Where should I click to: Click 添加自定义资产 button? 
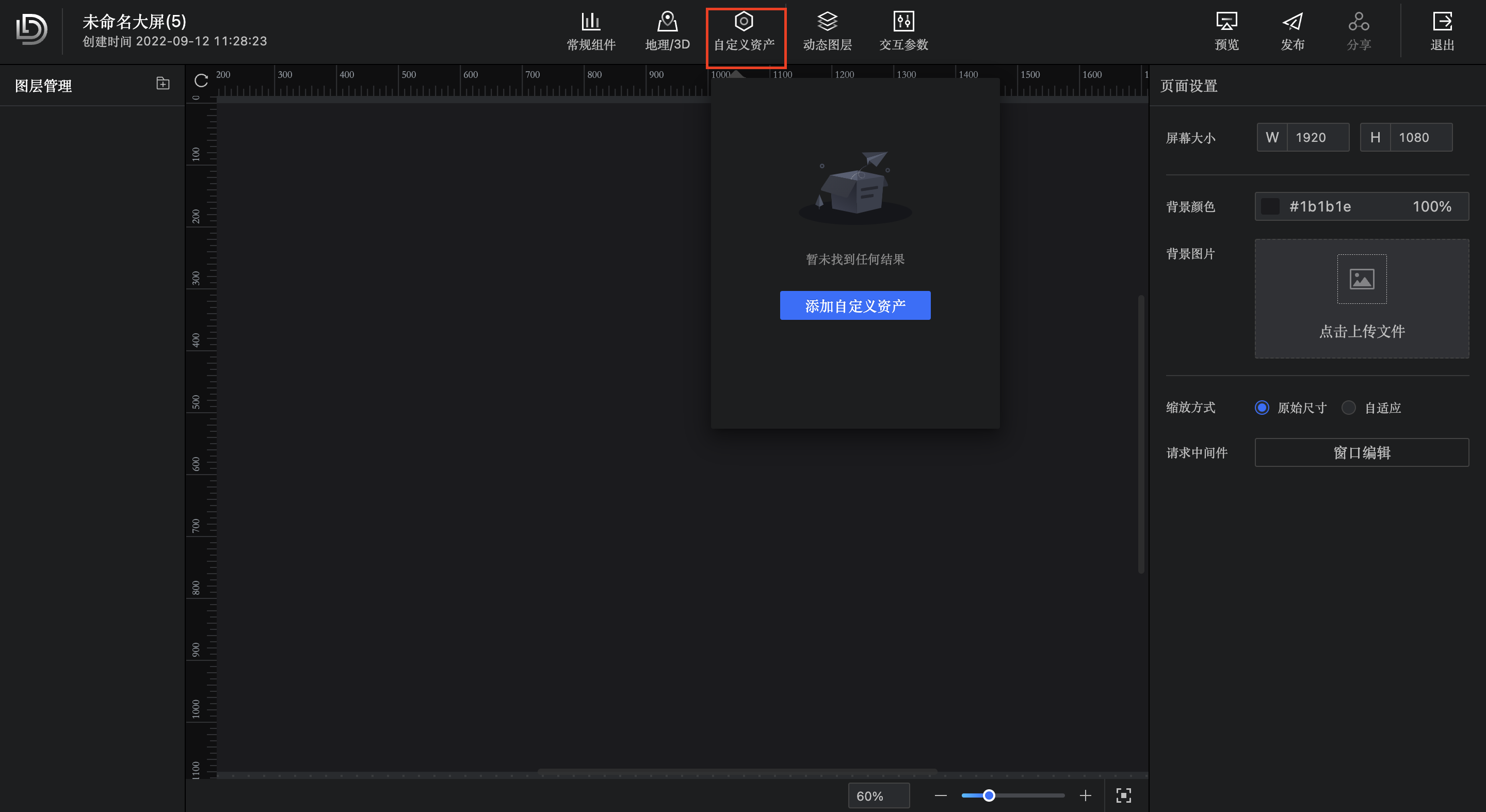[x=855, y=305]
